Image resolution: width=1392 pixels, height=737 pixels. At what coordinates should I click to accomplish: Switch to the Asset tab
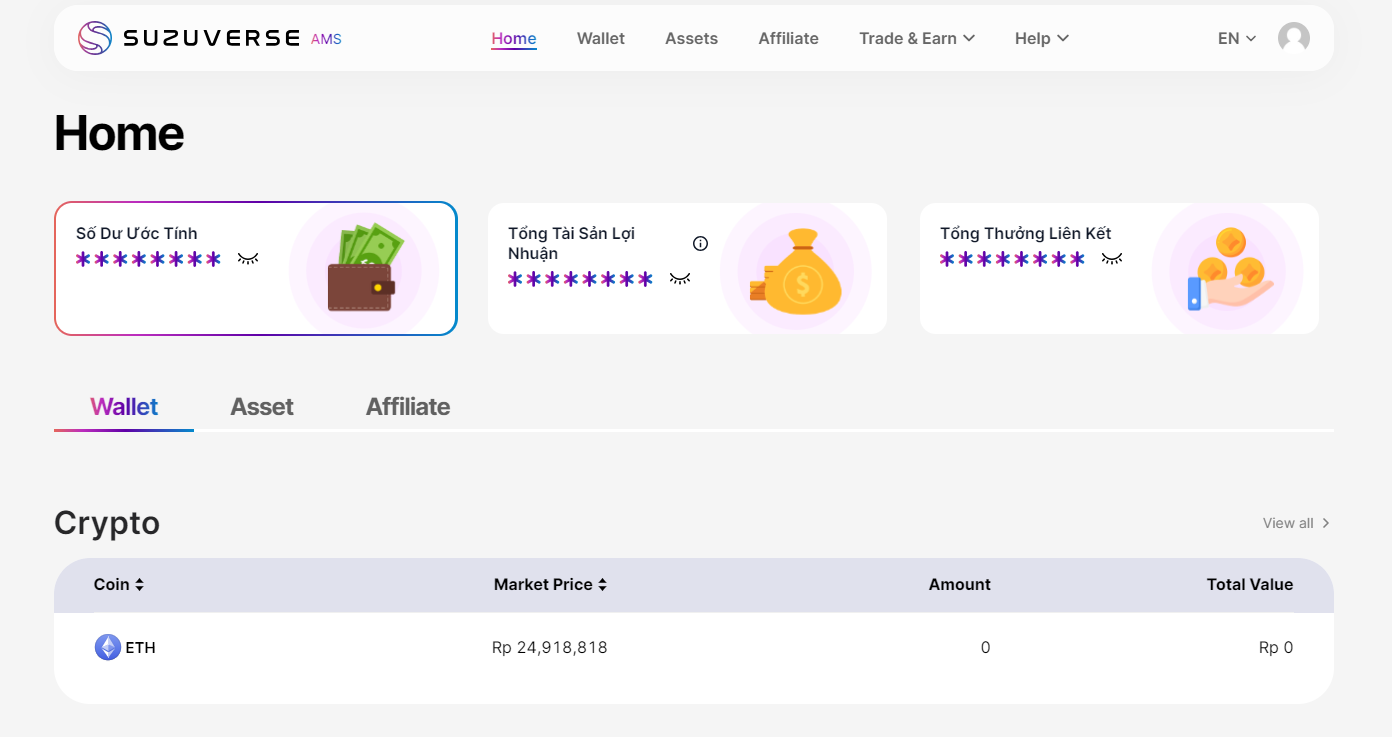coord(262,407)
